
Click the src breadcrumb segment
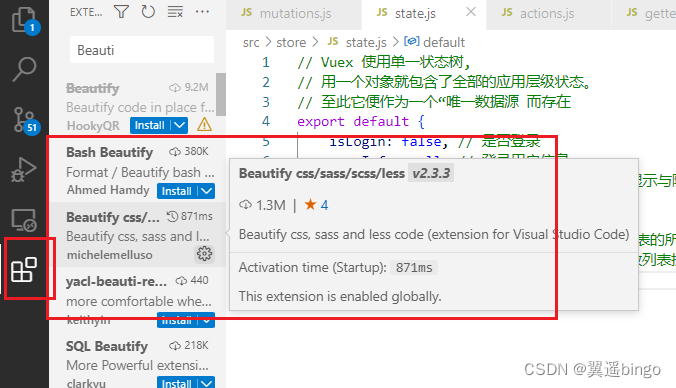click(251, 43)
